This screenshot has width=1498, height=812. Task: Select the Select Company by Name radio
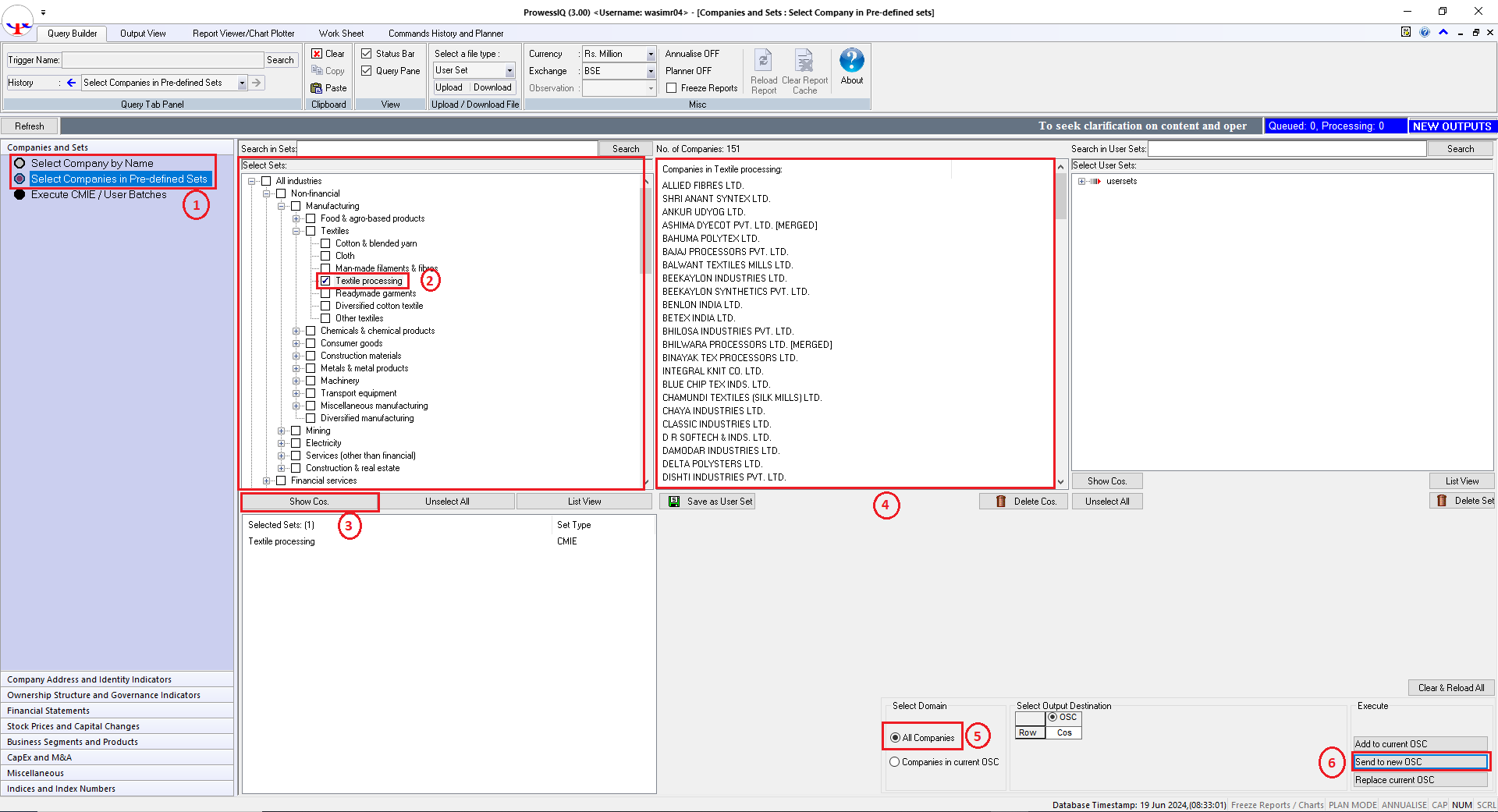click(x=20, y=163)
